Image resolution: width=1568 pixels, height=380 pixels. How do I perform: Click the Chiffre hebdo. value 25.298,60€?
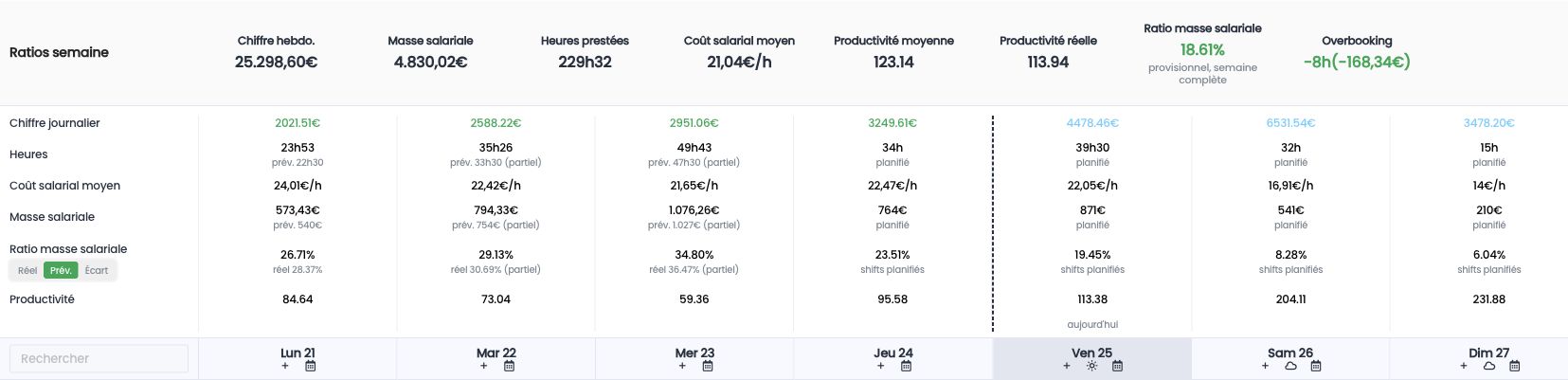(x=277, y=62)
